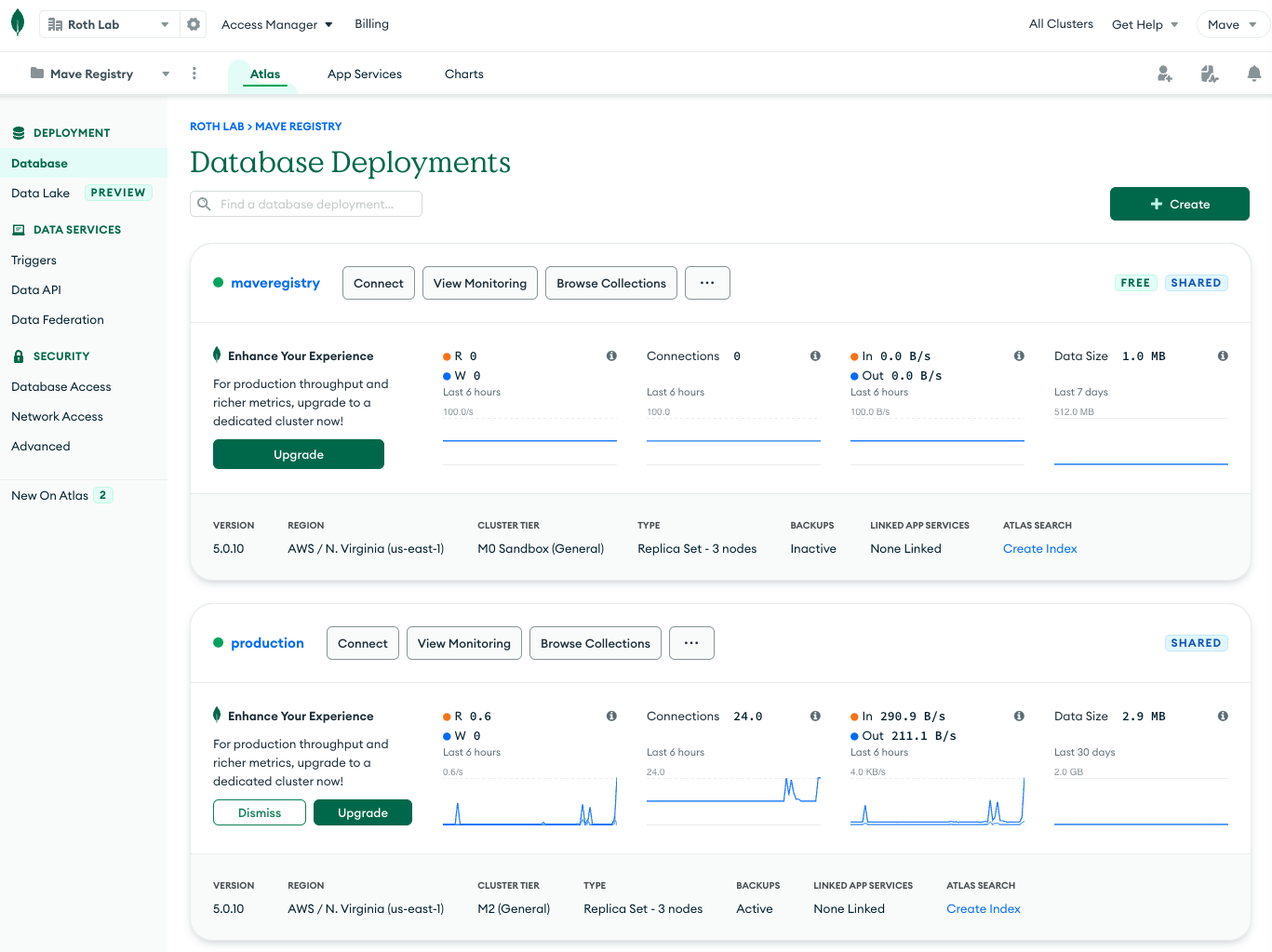Click the production network In/Out chart
This screenshot has height=952, width=1272.
(937, 800)
